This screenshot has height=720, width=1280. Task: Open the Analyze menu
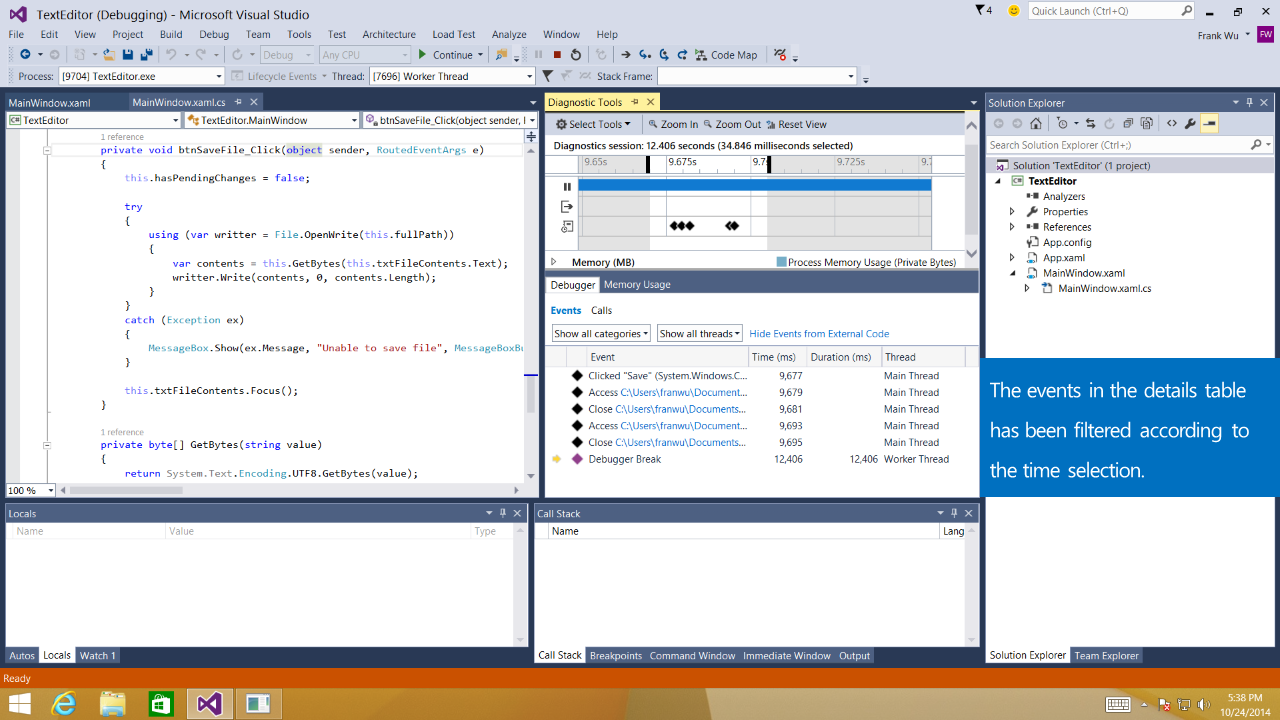click(x=509, y=34)
